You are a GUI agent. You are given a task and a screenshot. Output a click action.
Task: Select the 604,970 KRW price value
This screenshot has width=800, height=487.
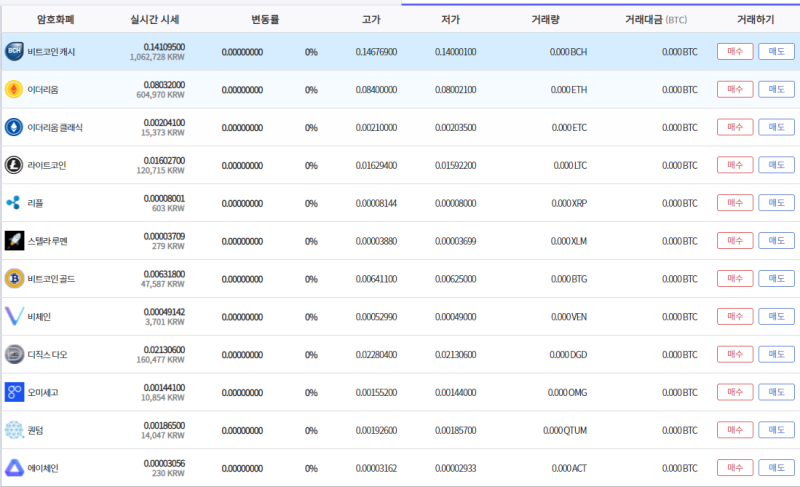(x=160, y=95)
